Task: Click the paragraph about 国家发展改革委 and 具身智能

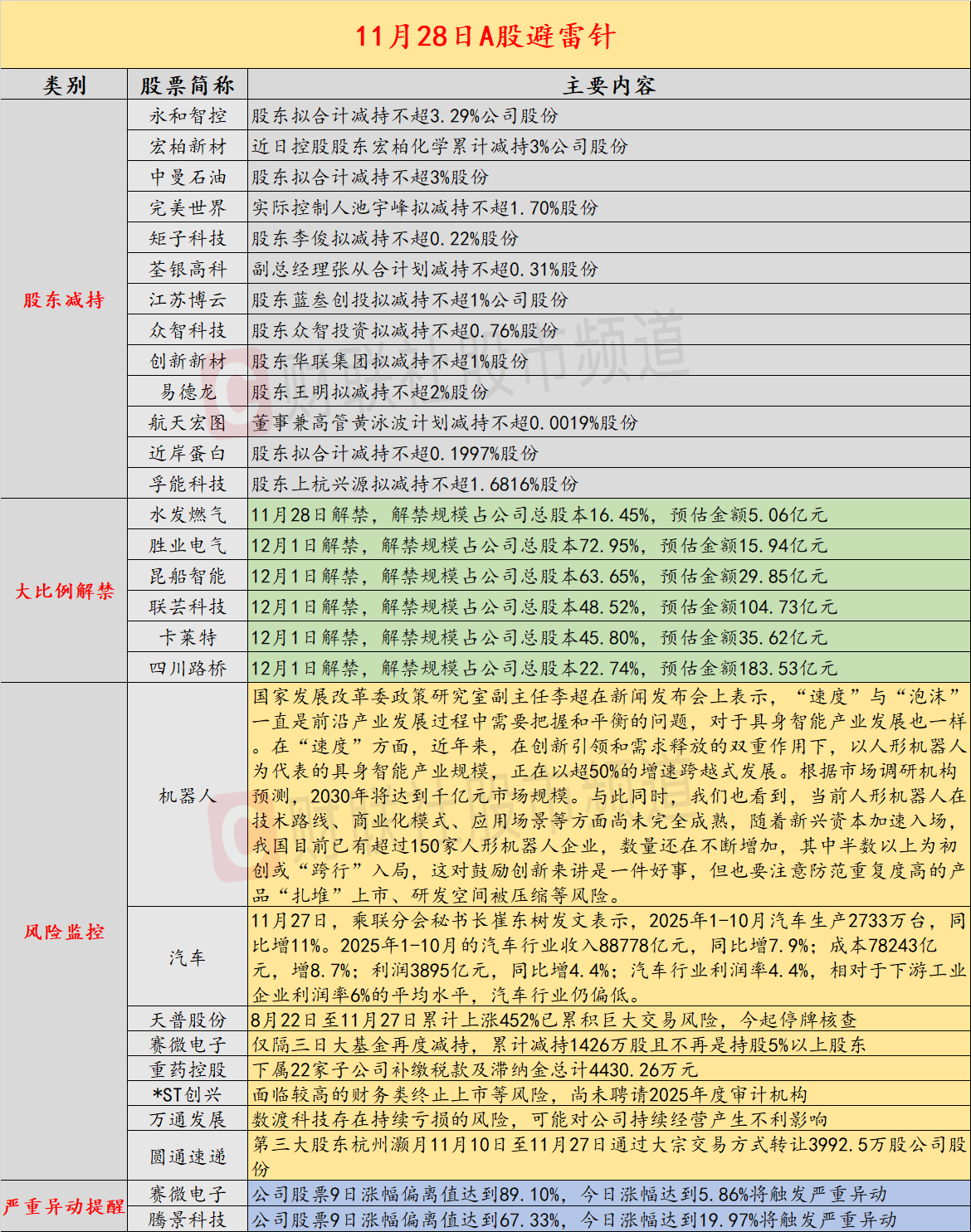Action: click(x=609, y=796)
